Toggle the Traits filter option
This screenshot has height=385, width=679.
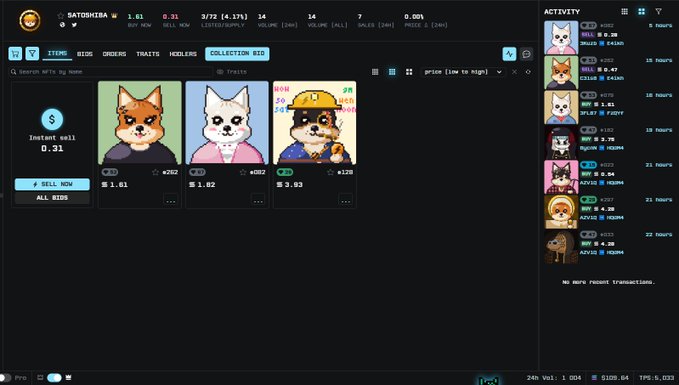click(x=232, y=72)
